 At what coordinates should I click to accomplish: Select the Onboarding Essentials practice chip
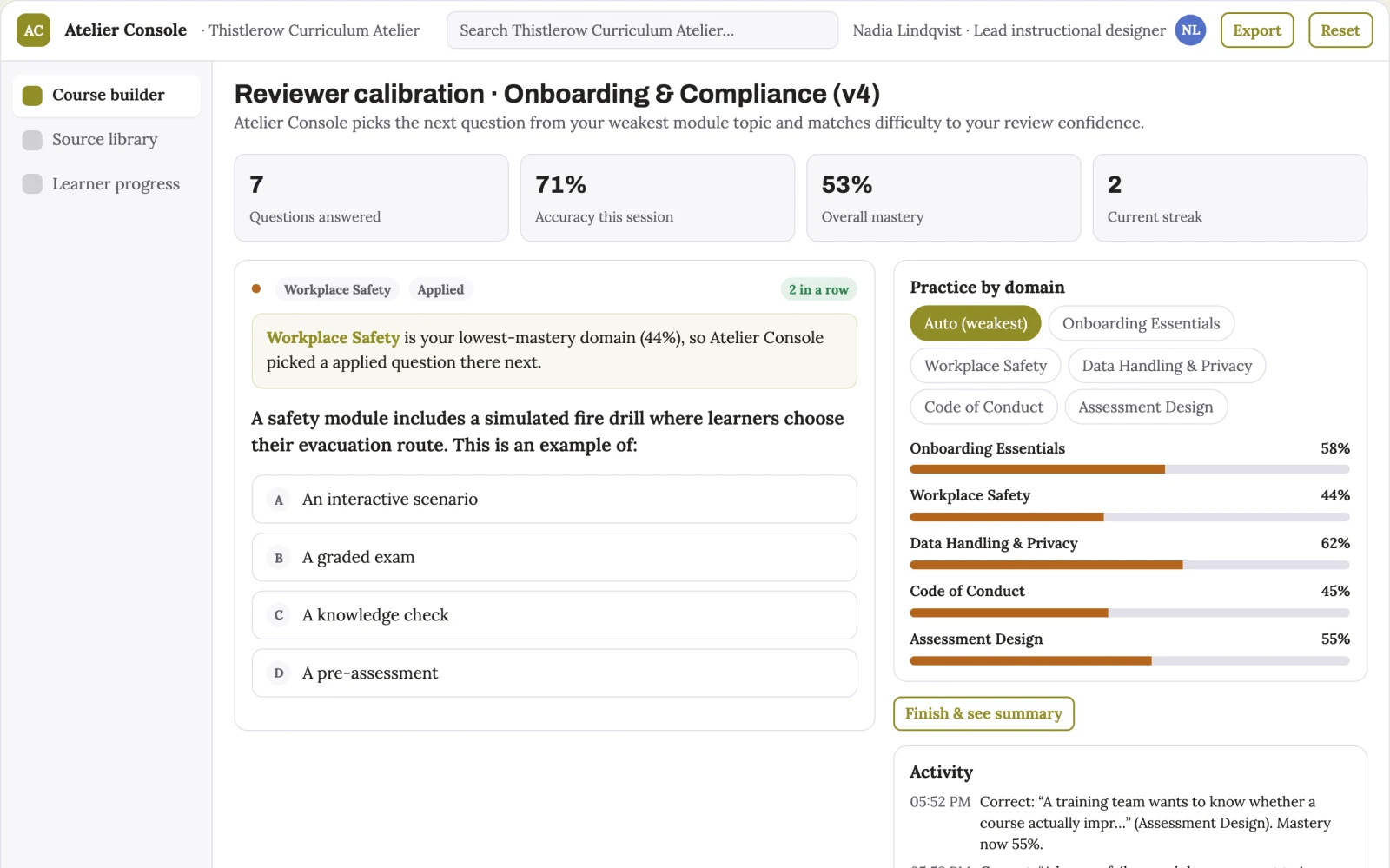click(1141, 323)
